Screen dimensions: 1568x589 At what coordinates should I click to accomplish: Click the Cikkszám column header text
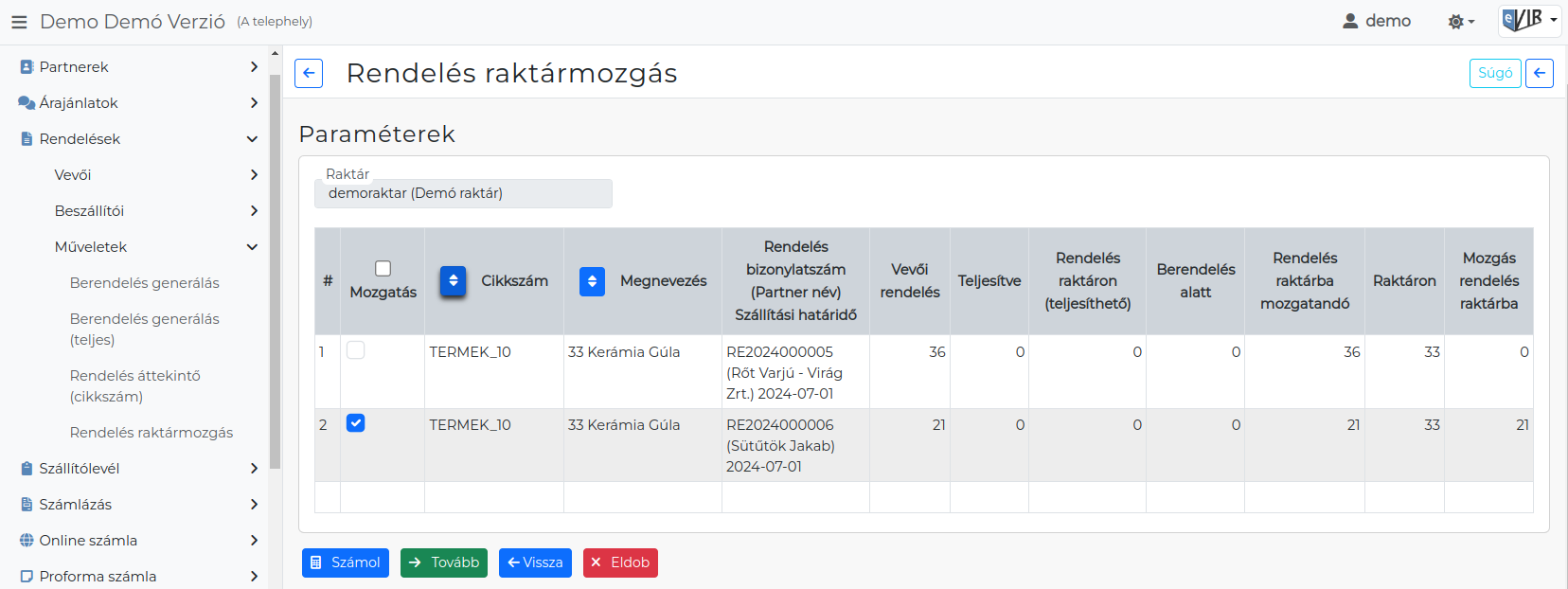(514, 281)
